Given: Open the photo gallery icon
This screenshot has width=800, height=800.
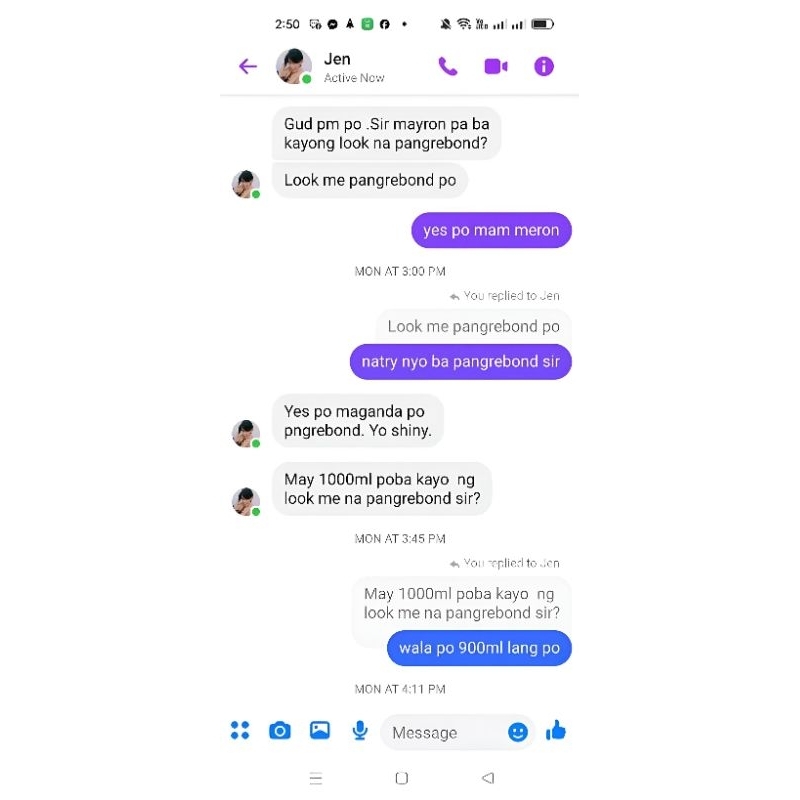Looking at the screenshot, I should [x=320, y=730].
